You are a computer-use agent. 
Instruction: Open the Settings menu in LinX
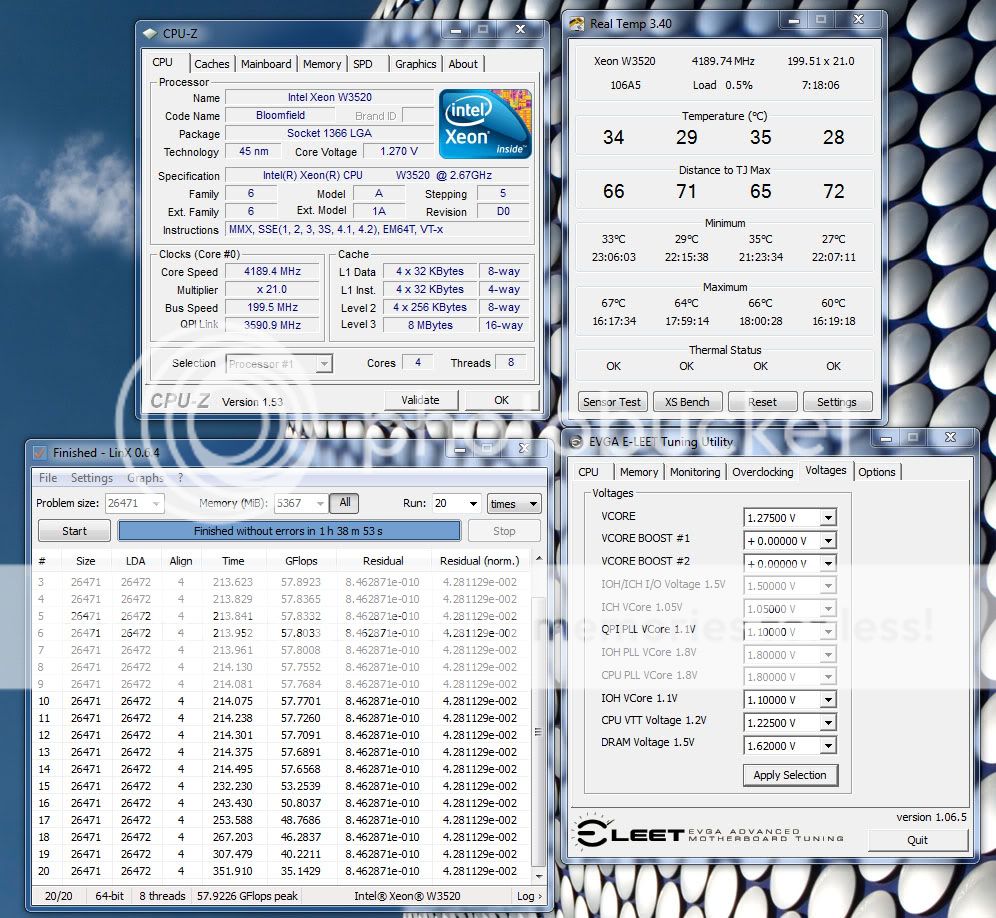(x=91, y=478)
